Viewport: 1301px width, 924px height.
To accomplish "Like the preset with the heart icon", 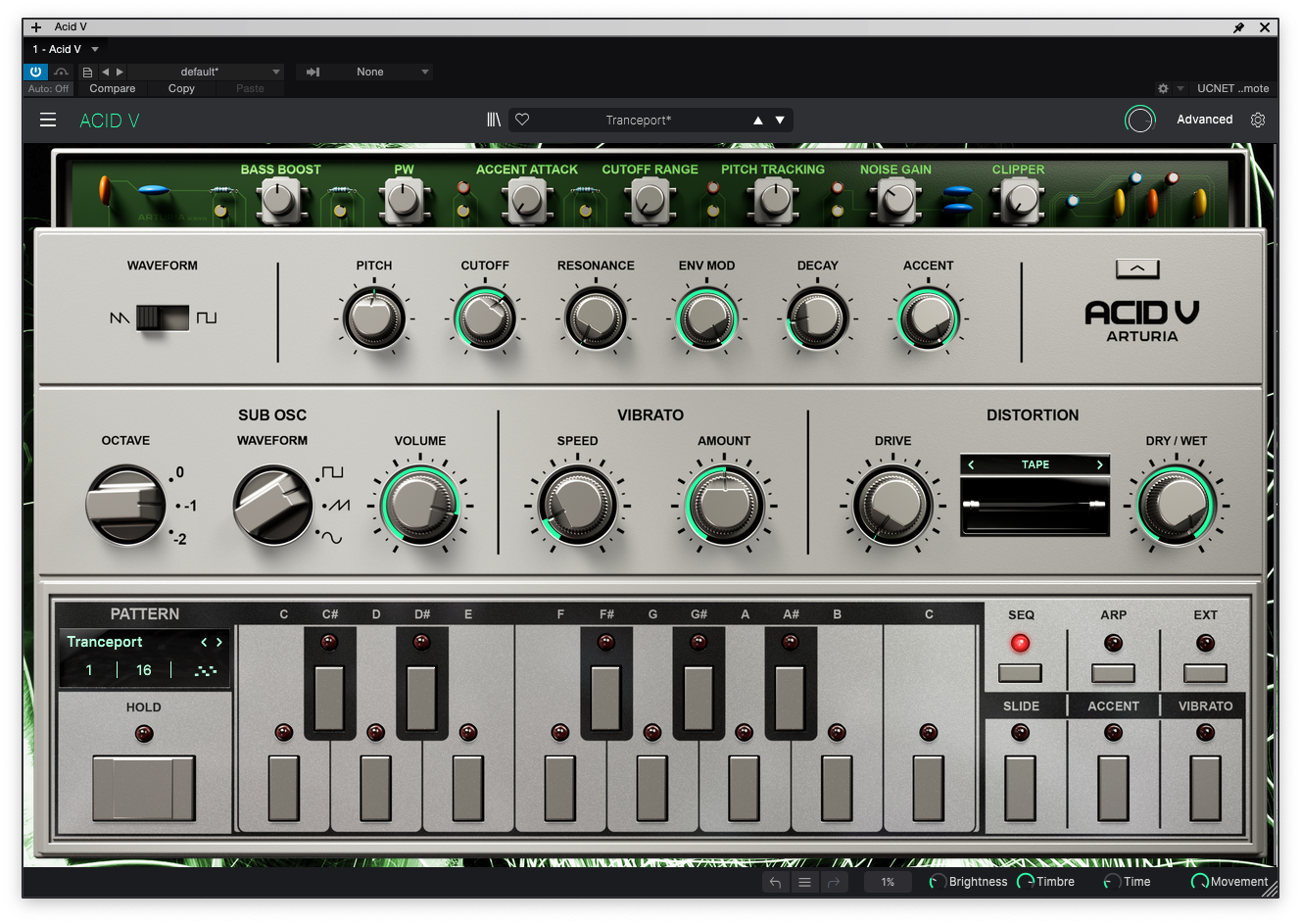I will pos(522,120).
